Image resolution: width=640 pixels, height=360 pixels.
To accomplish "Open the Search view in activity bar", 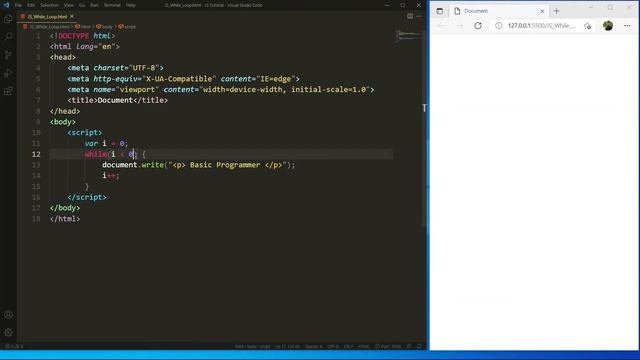I will [8, 37].
